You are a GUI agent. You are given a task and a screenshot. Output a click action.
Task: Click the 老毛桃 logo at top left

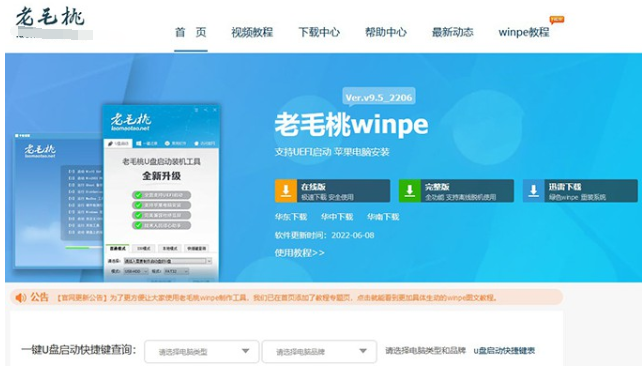click(x=50, y=18)
